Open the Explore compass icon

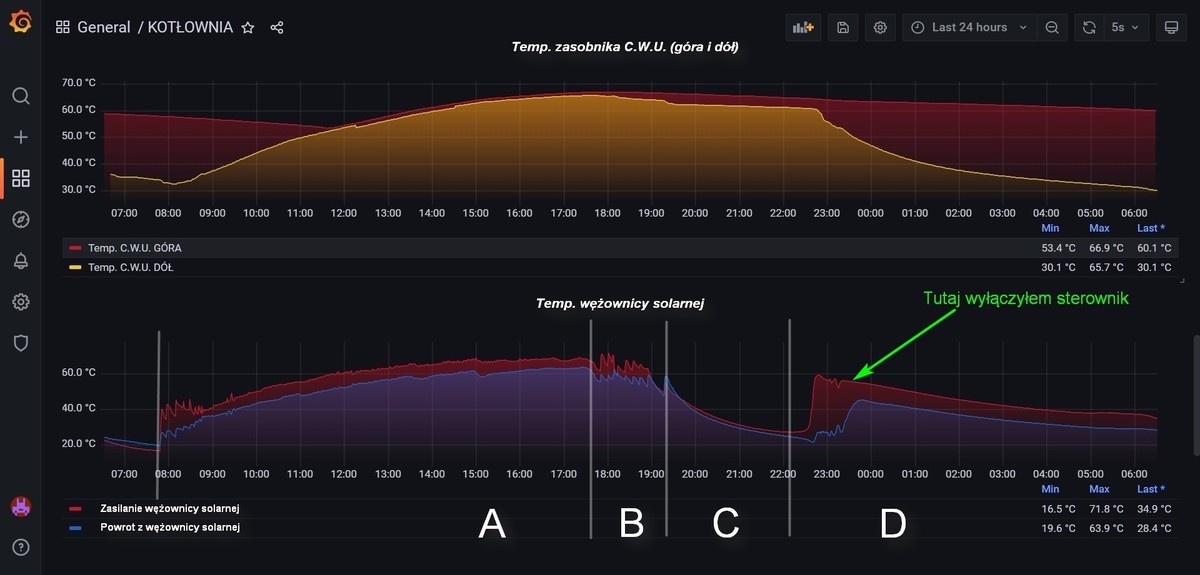(21, 219)
